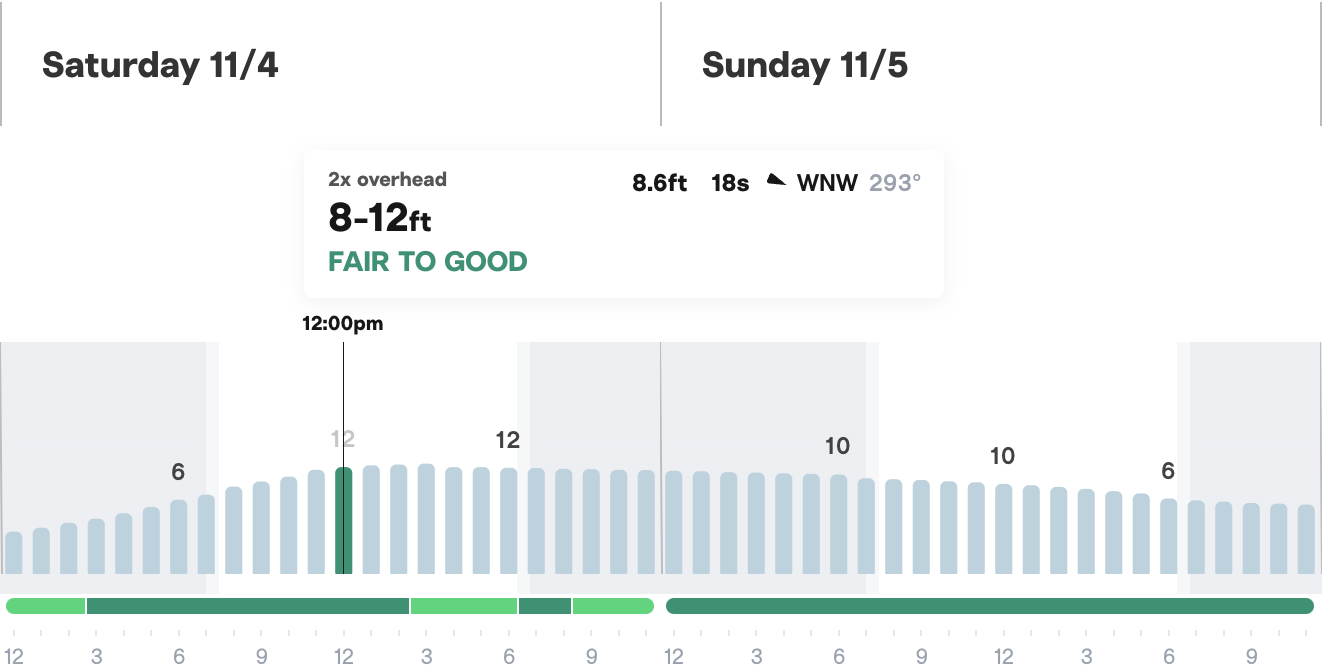Viewport: 1322px width, 672px height.
Task: Click the 8.6ft swell height value
Action: point(660,183)
